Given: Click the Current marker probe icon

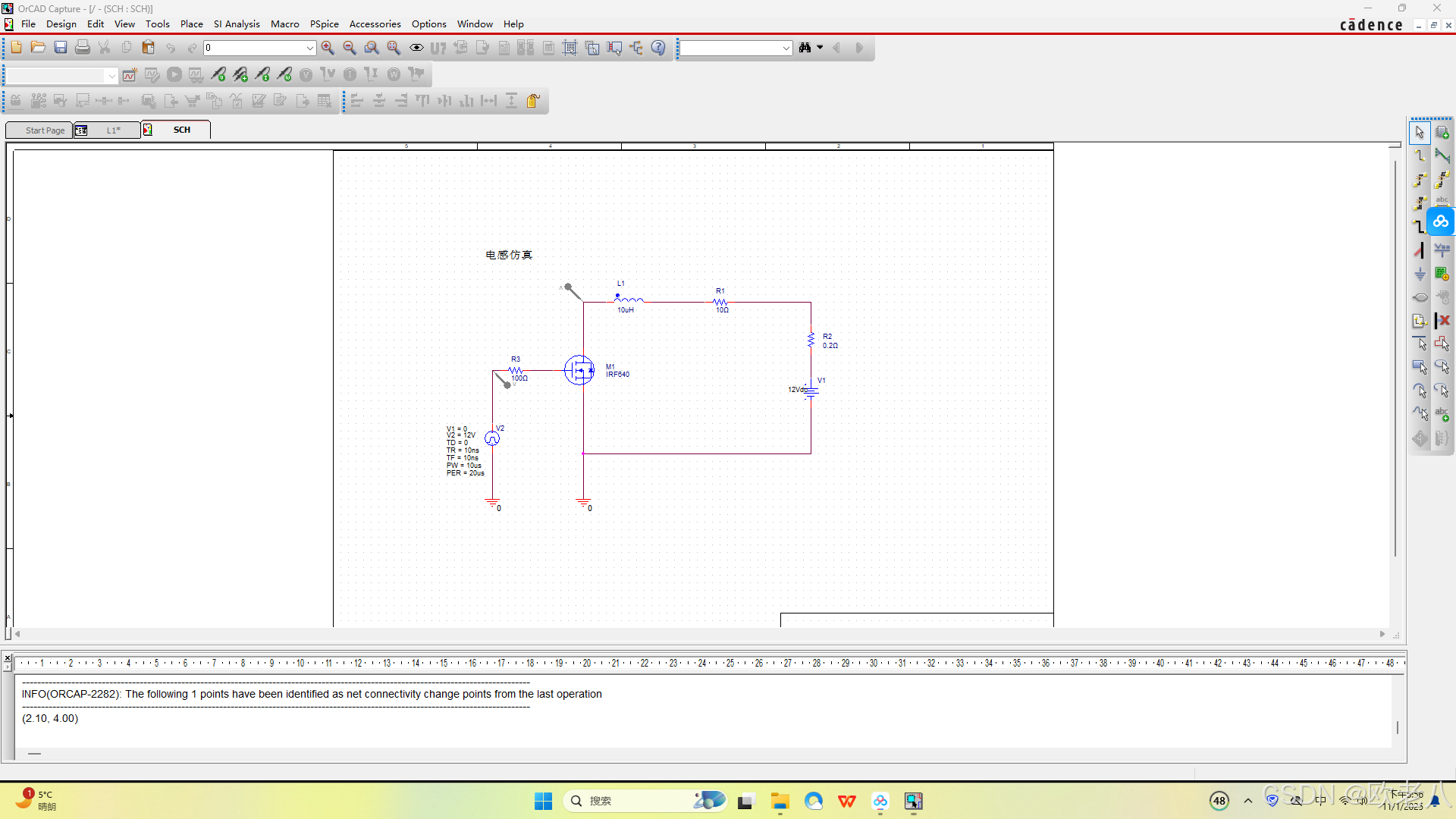Looking at the screenshot, I should click(262, 74).
